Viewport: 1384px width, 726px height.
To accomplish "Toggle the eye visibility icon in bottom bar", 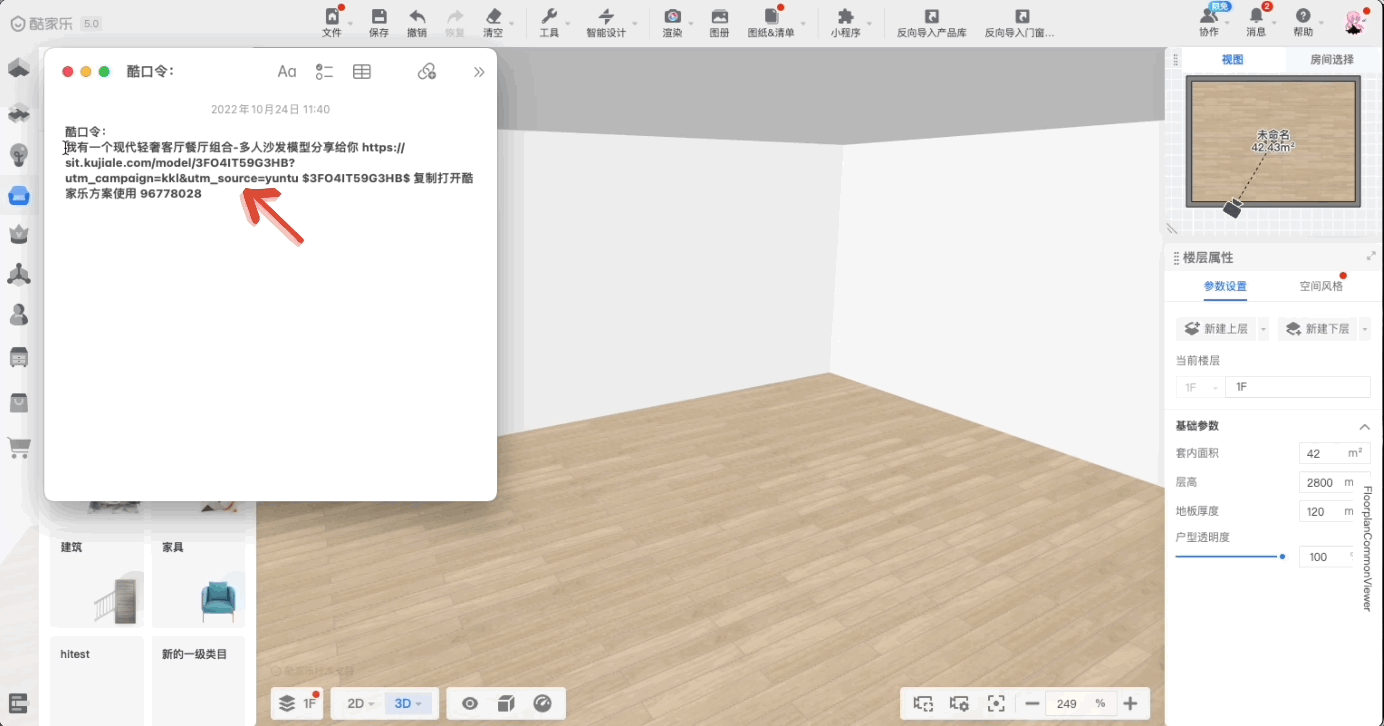I will coord(469,703).
